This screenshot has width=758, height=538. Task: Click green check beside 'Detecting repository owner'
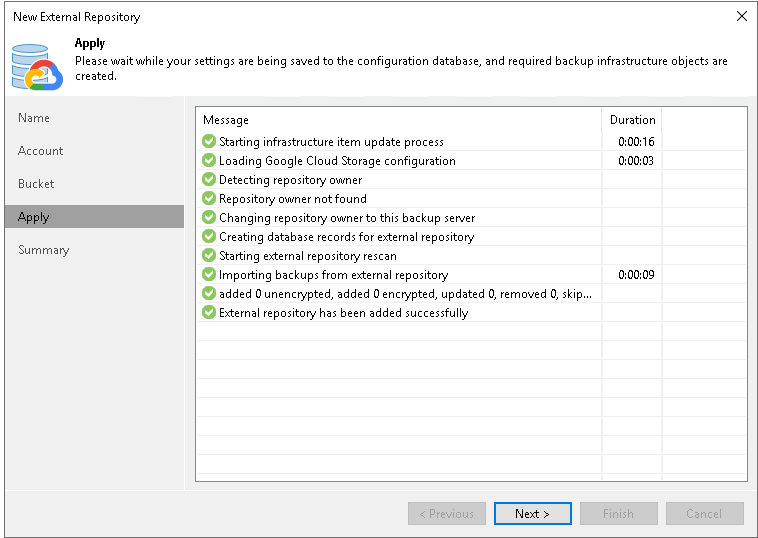209,180
